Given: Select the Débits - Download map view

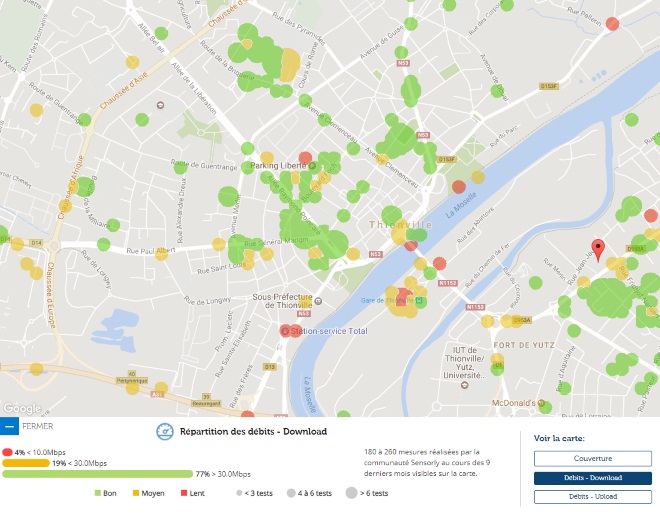Looking at the screenshot, I should (x=593, y=478).
